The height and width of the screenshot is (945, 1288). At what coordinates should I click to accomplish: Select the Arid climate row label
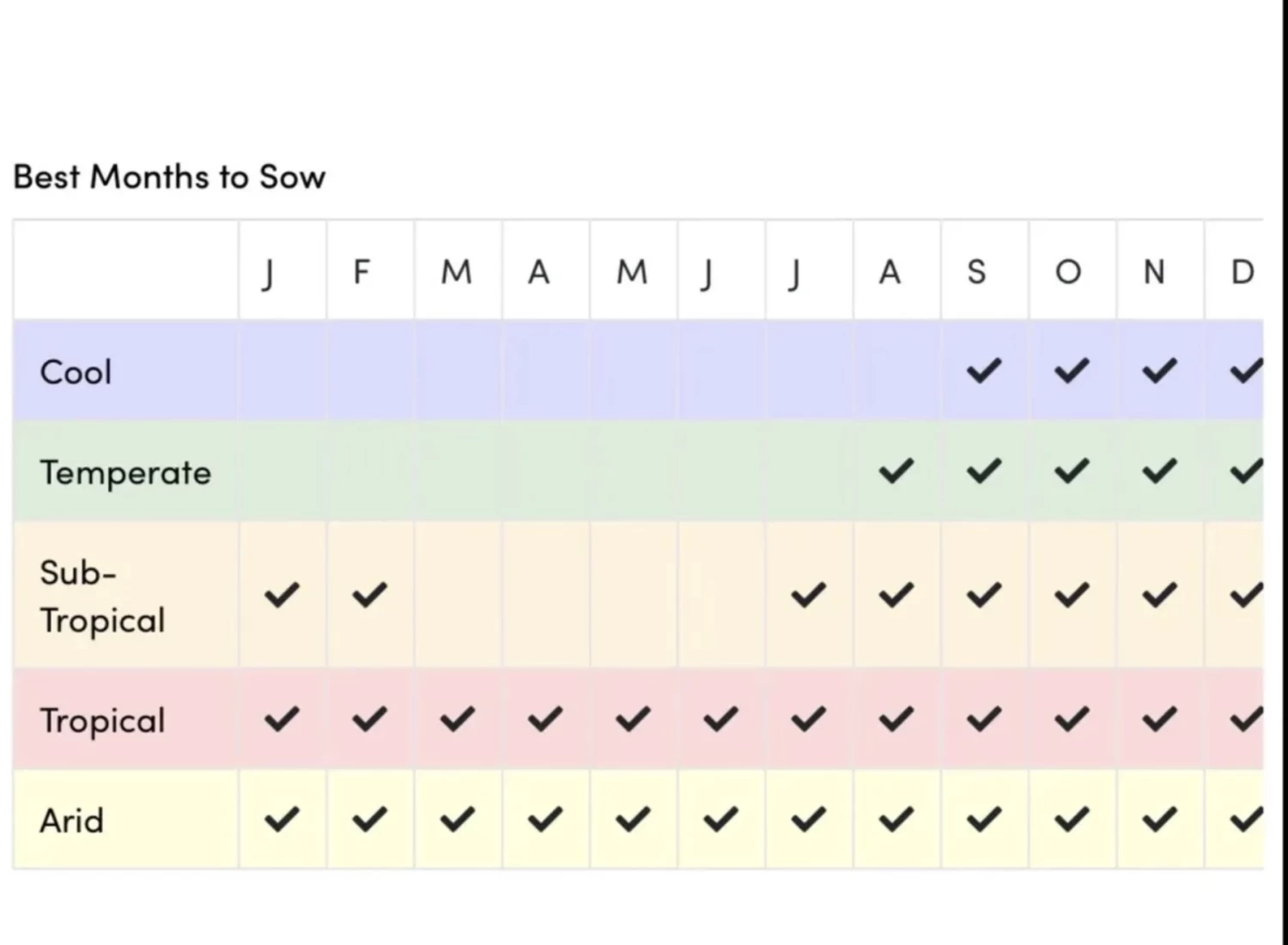pyautogui.click(x=71, y=821)
